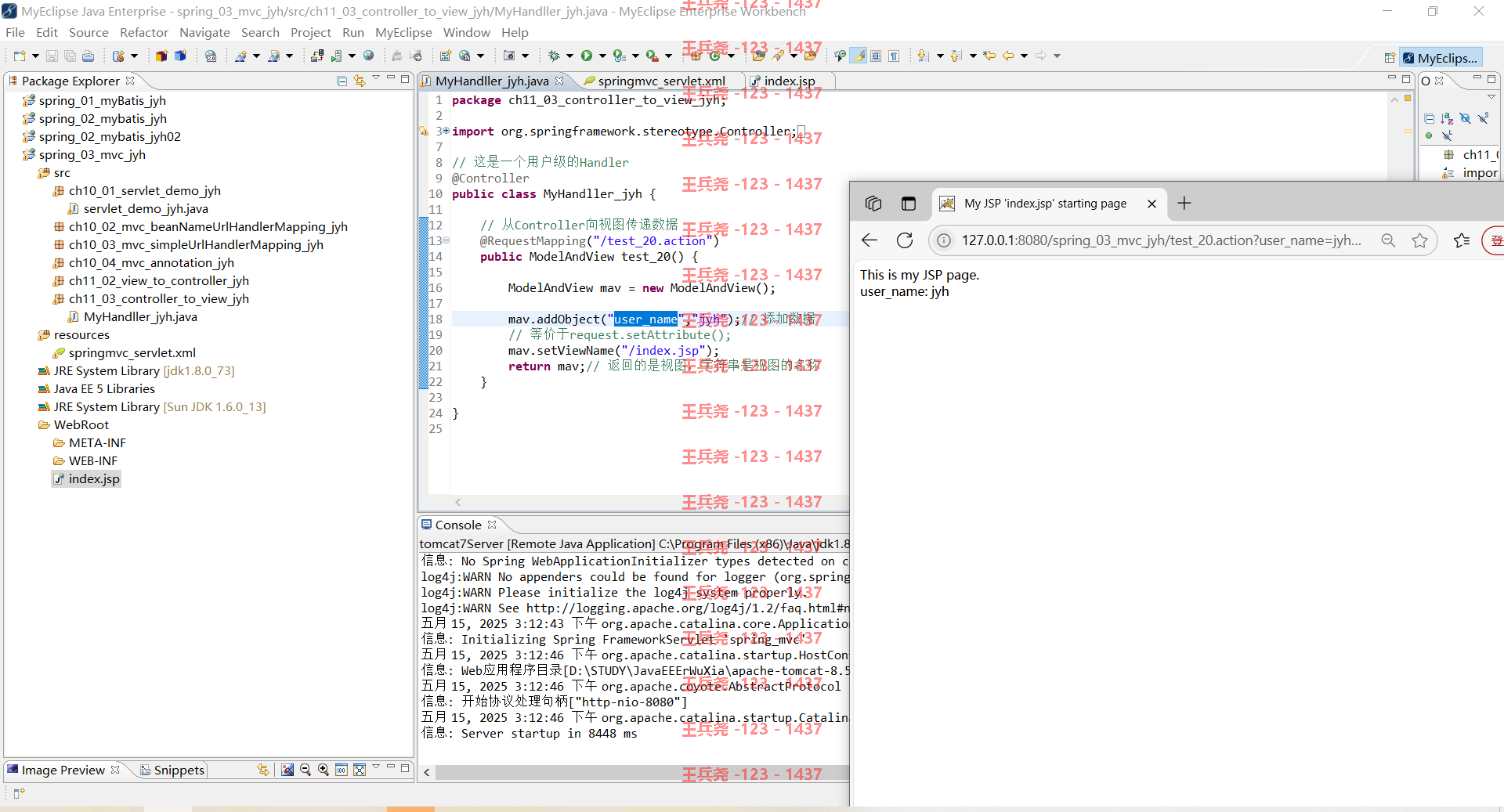This screenshot has height=812, width=1504.
Task: Click the browser Back arrow
Action: coord(869,240)
